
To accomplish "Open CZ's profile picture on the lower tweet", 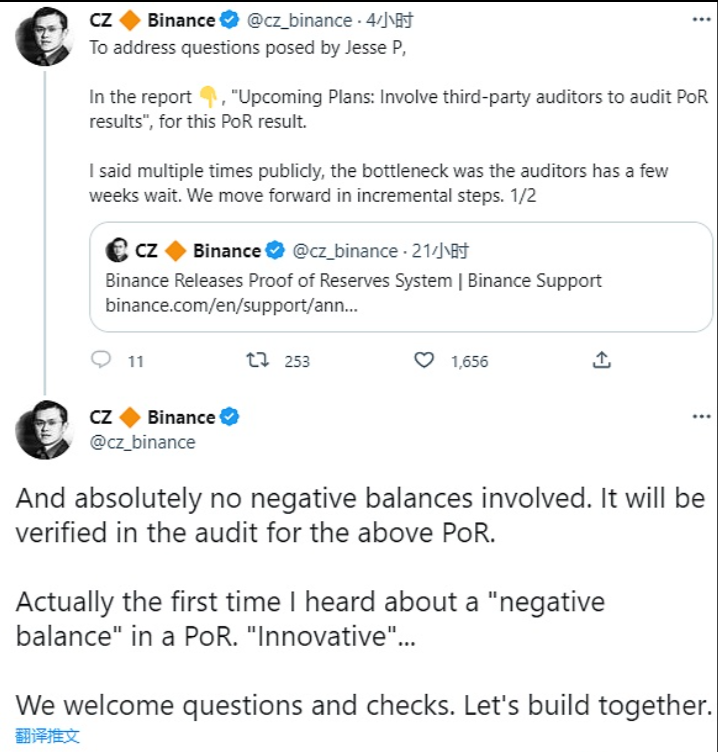I will 40,432.
